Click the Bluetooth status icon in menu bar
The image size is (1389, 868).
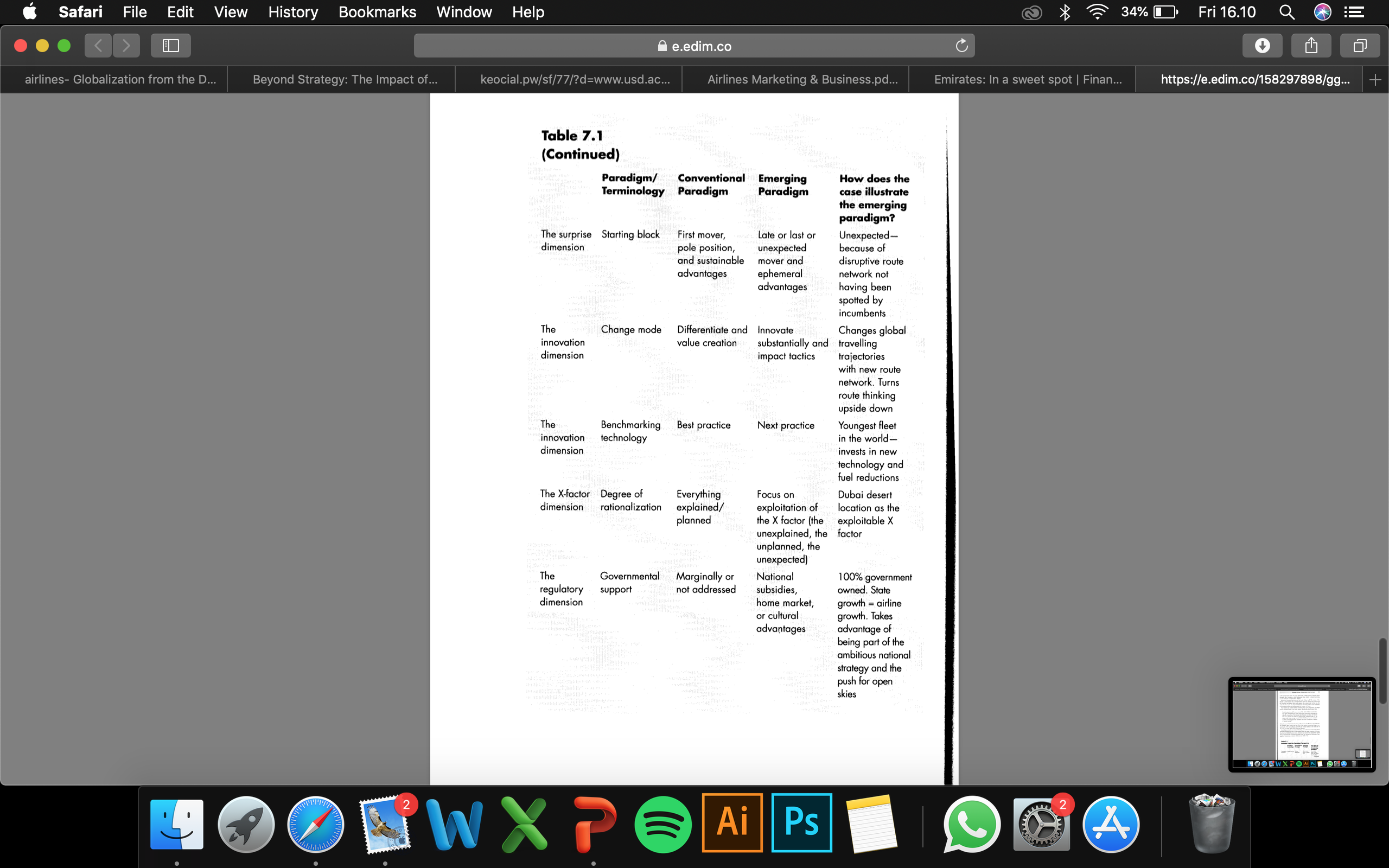[x=1063, y=12]
